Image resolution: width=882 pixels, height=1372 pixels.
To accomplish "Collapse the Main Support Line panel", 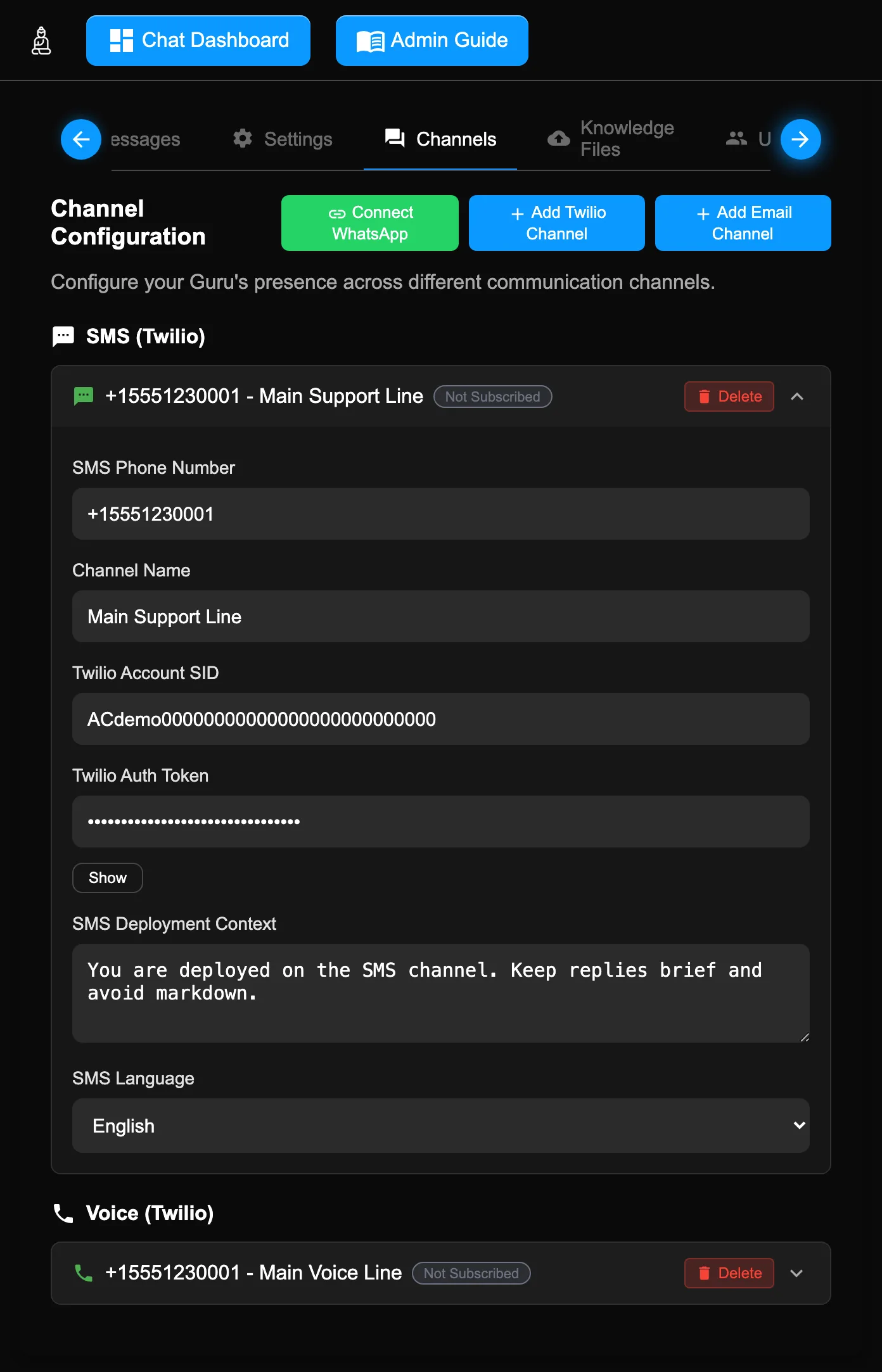I will [x=797, y=397].
